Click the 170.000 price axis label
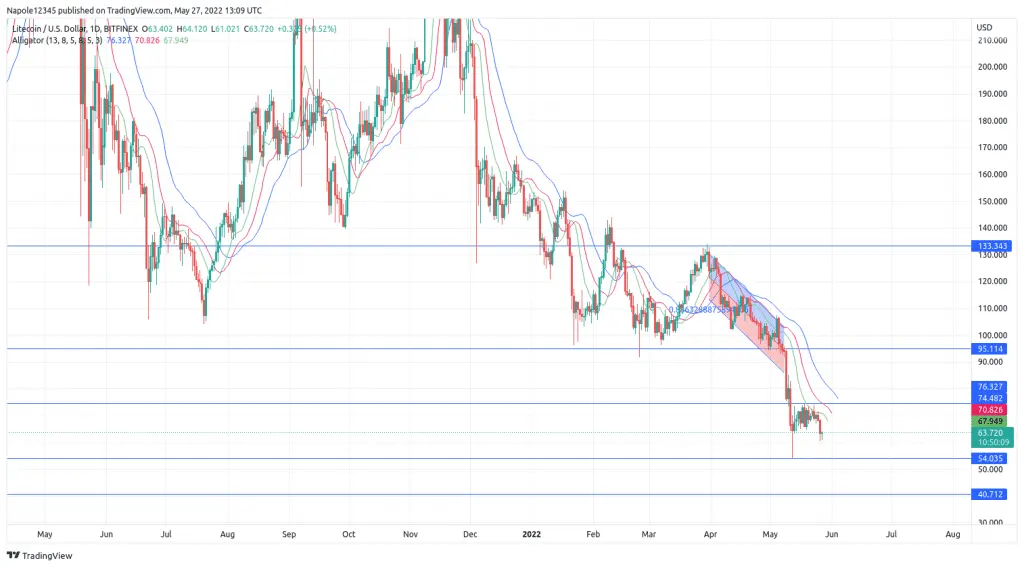This screenshot has width=1024, height=567. (992, 148)
